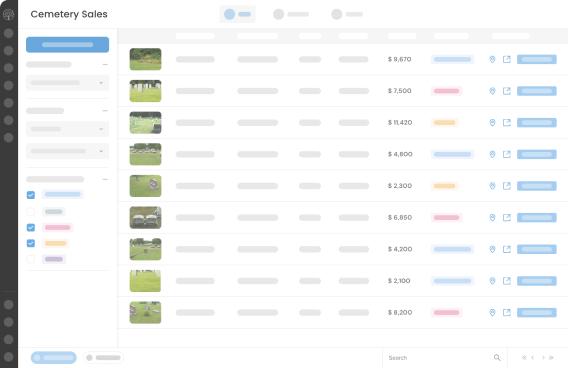Collapse the filter section containing two dropdowns

[105, 110]
